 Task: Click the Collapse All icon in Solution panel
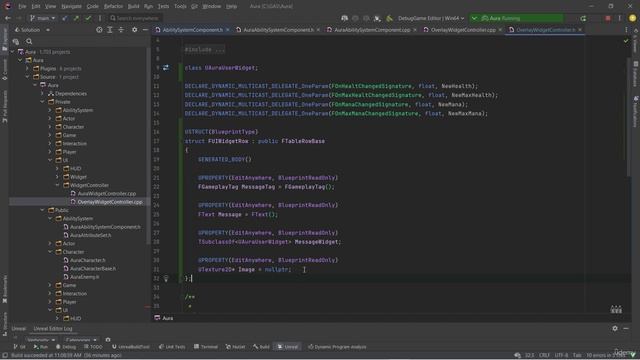click(121, 30)
